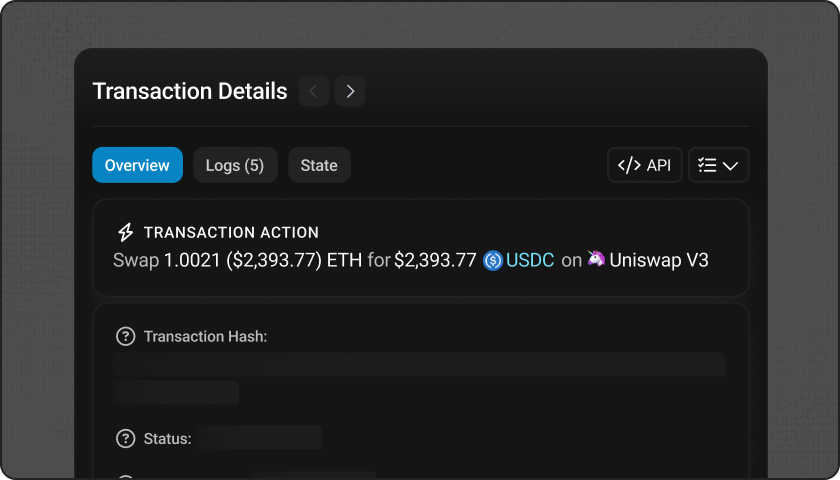Viewport: 840px width, 480px height.
Task: Click the Status label
Action: click(168, 439)
